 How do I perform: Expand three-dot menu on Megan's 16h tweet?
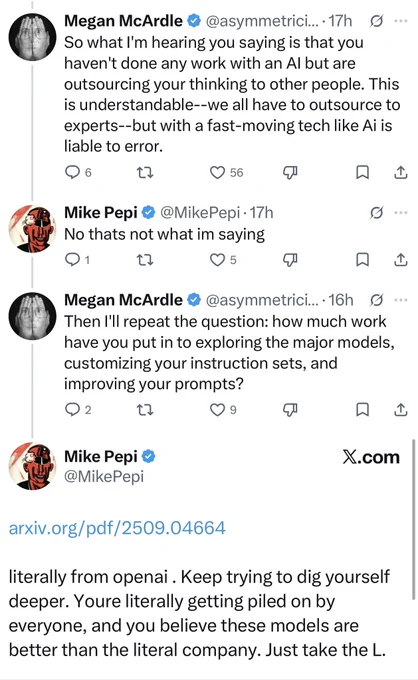tap(401, 300)
